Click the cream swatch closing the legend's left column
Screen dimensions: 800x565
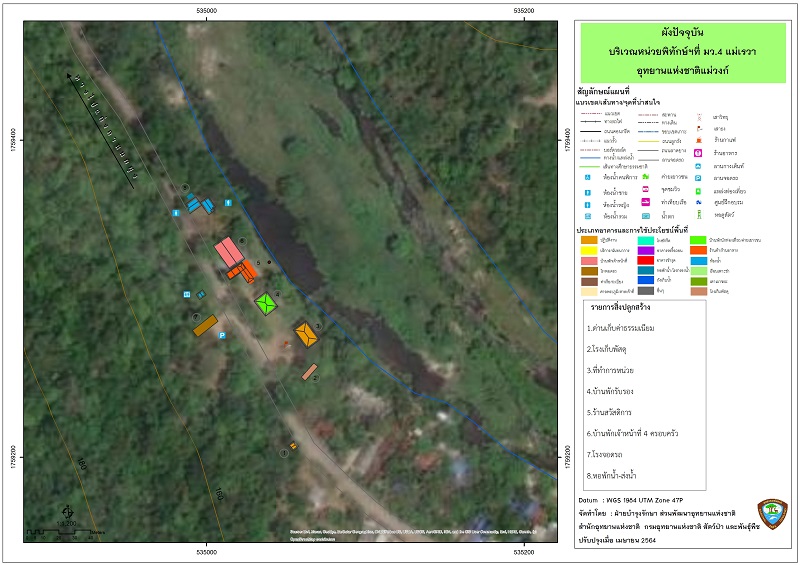[589, 291]
